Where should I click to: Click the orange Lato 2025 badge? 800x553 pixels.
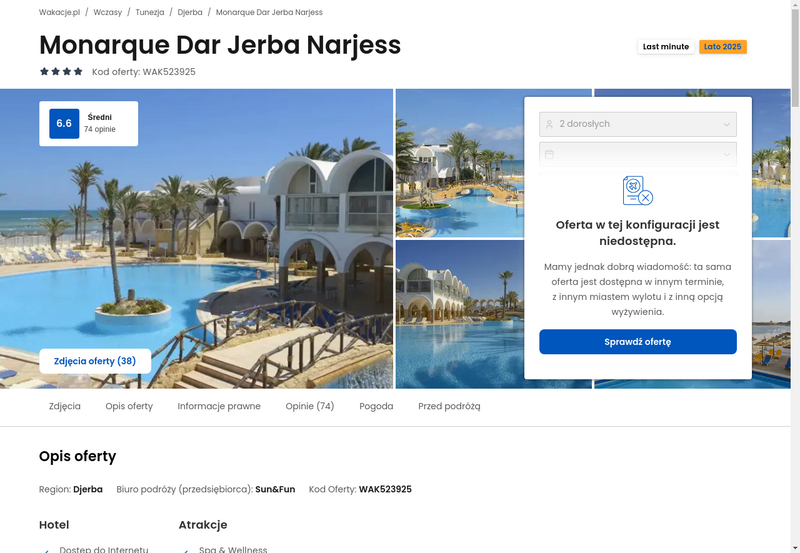point(722,47)
